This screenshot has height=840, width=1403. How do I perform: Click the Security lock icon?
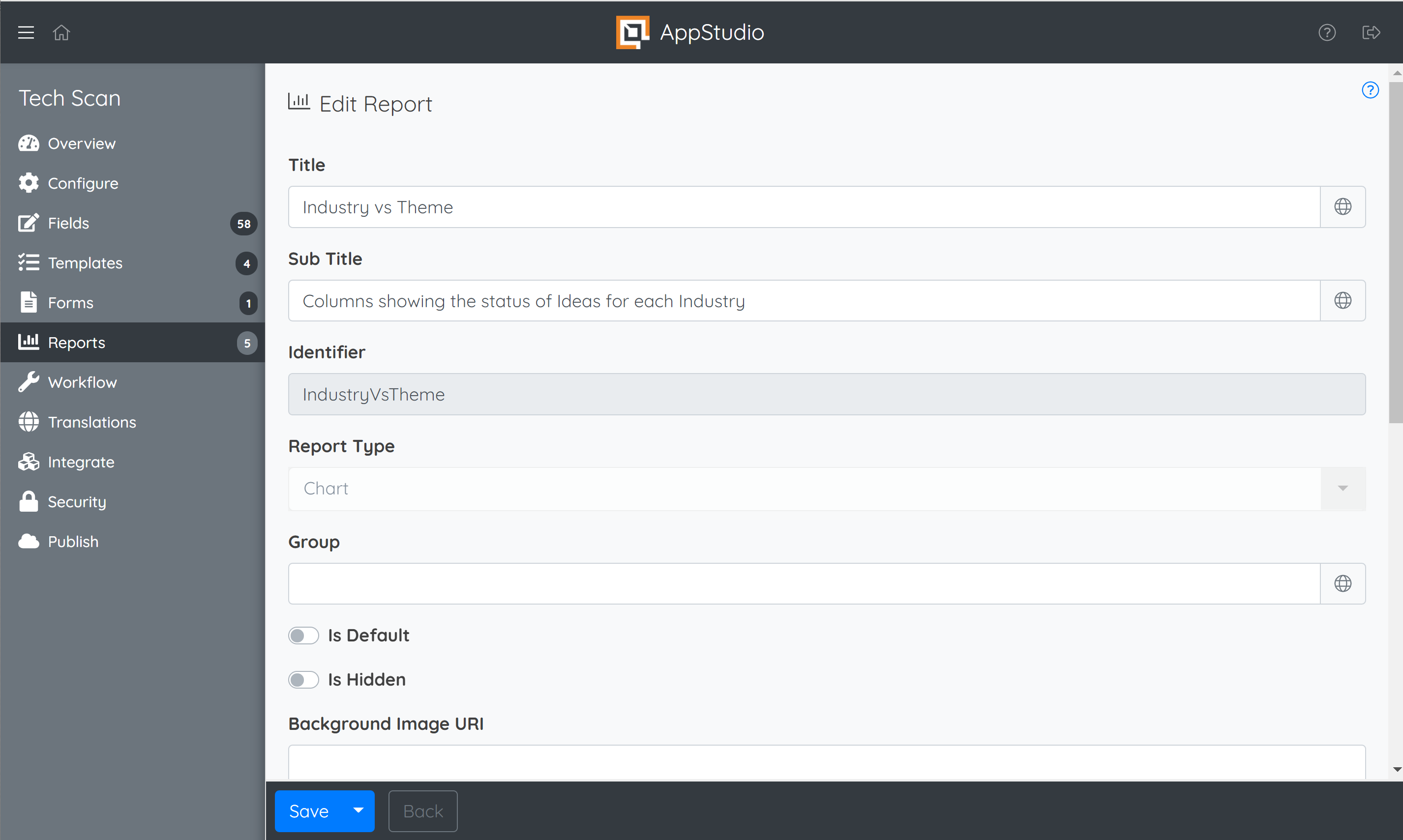29,501
